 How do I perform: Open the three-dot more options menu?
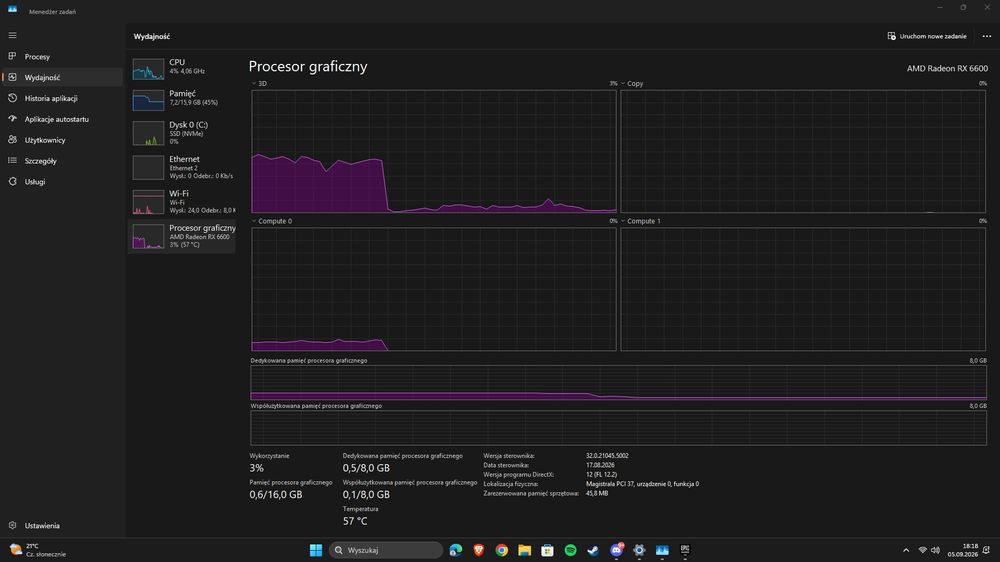click(x=987, y=36)
